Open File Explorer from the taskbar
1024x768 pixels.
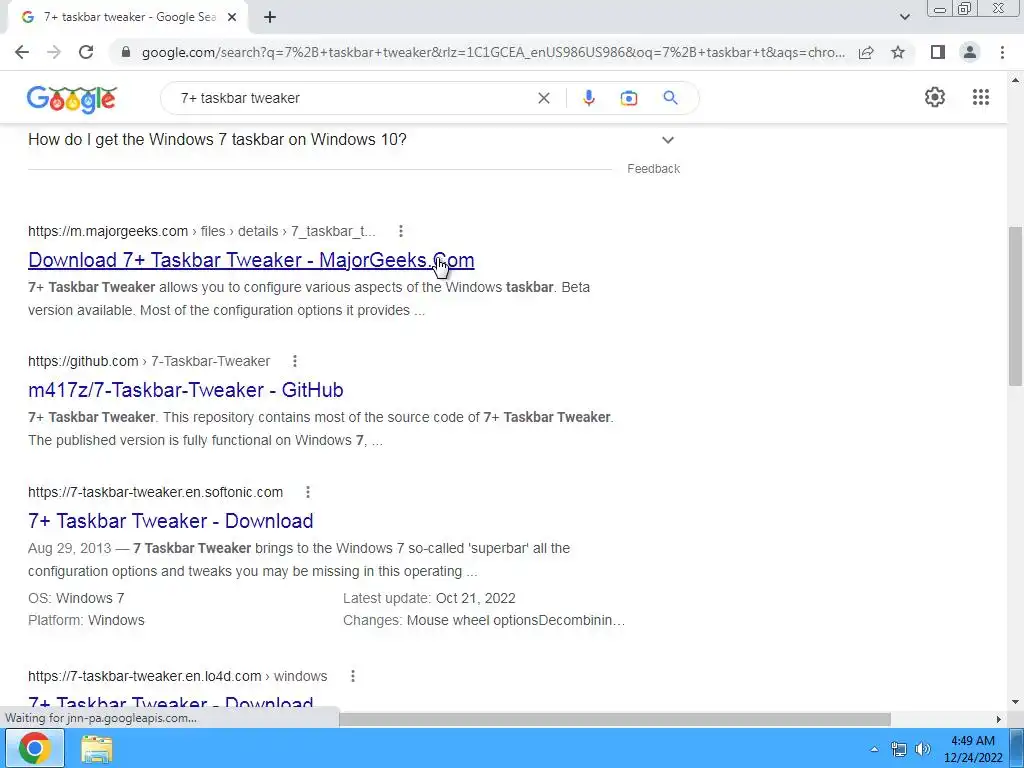(97, 748)
